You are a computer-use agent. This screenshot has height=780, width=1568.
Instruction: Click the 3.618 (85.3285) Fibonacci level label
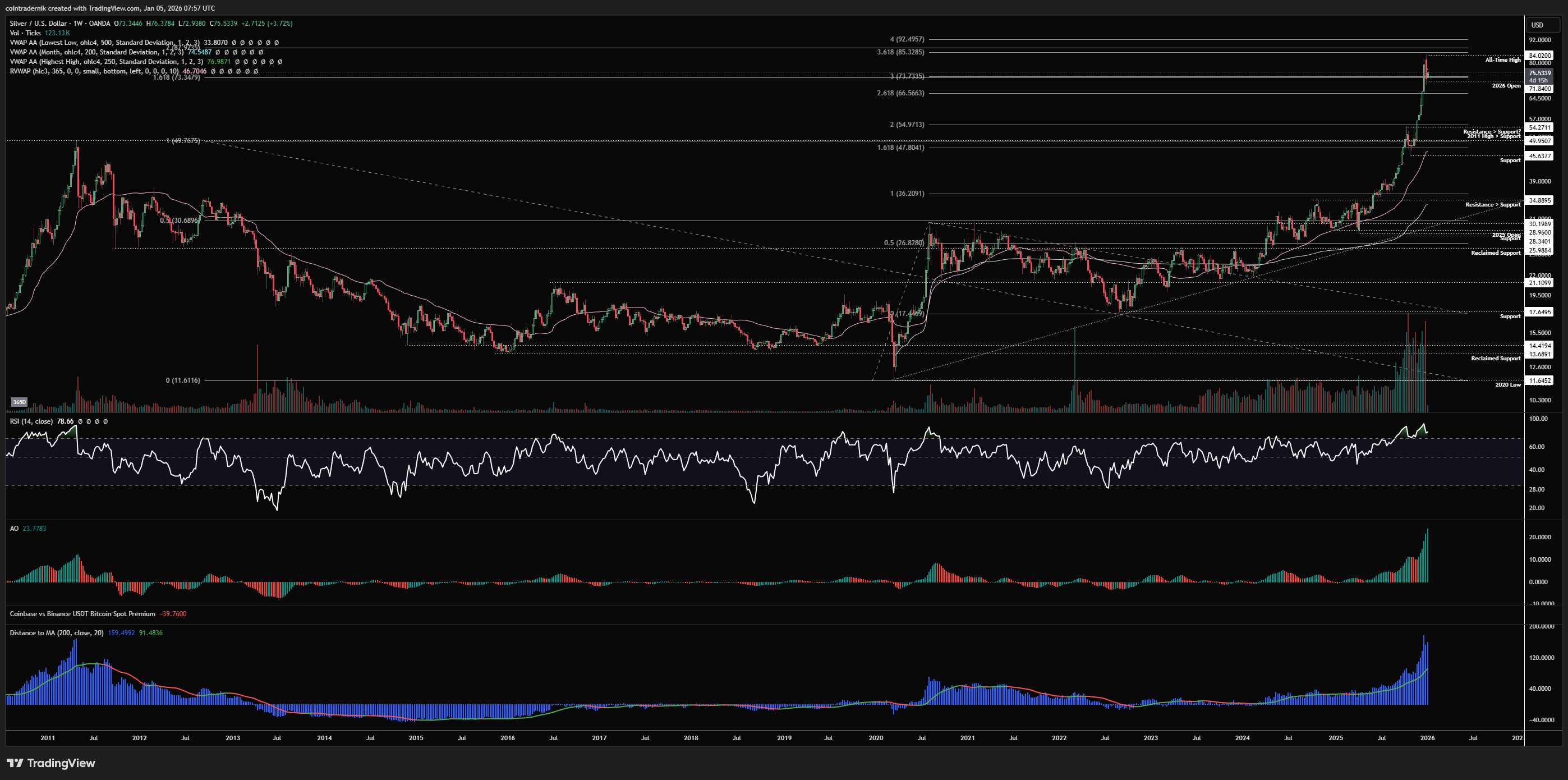900,52
